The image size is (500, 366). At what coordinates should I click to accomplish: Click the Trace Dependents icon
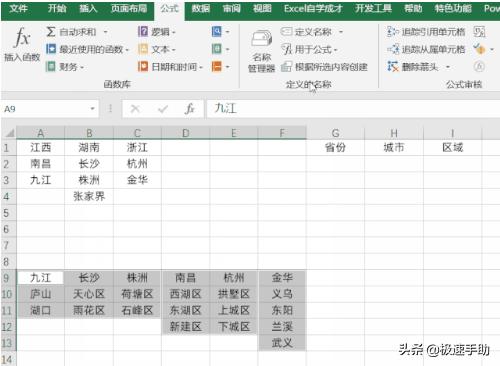(x=393, y=49)
